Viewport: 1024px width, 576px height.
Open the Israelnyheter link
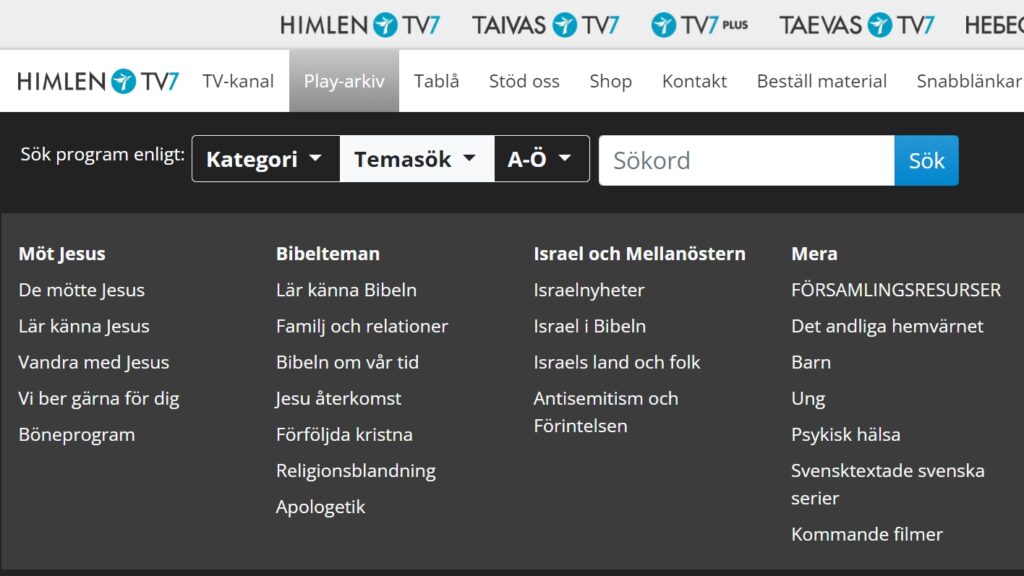point(589,290)
